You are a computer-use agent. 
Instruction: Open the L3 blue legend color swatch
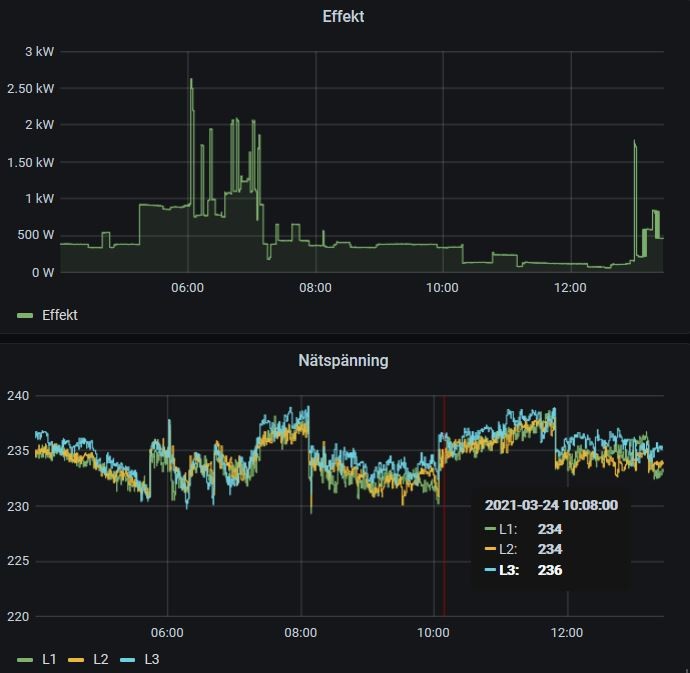(x=128, y=659)
